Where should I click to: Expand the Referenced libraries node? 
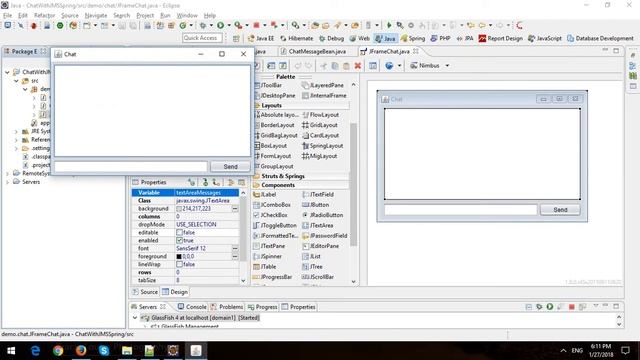click(16, 140)
